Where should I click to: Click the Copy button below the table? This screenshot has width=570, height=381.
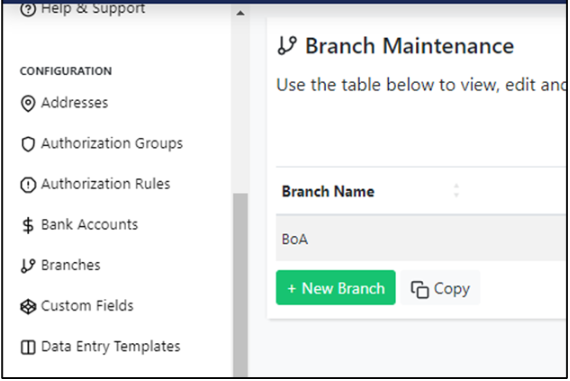[440, 288]
